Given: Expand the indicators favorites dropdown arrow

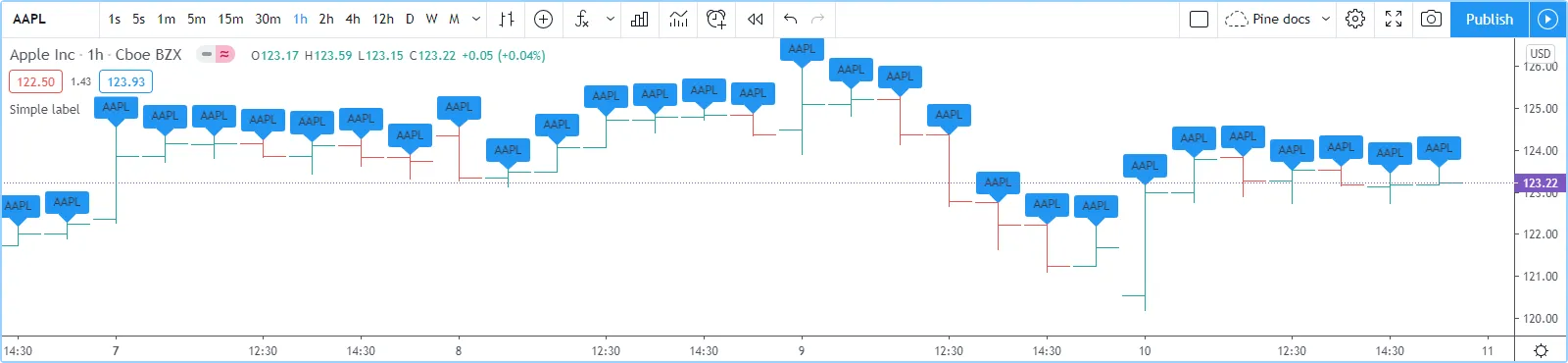Looking at the screenshot, I should [x=611, y=19].
